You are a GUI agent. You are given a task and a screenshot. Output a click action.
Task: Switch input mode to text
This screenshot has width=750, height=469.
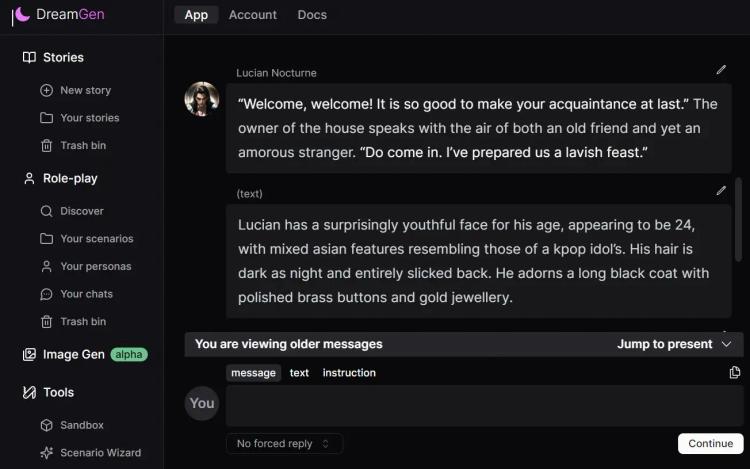pyautogui.click(x=299, y=373)
